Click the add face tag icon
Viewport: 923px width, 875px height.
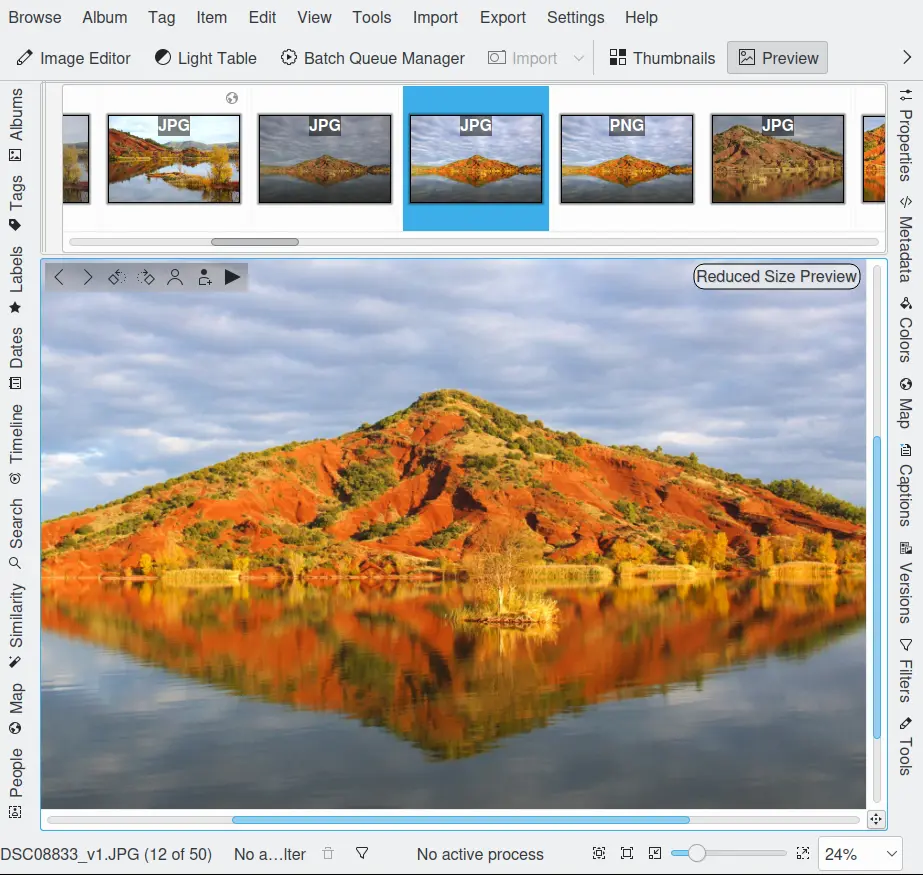point(204,278)
